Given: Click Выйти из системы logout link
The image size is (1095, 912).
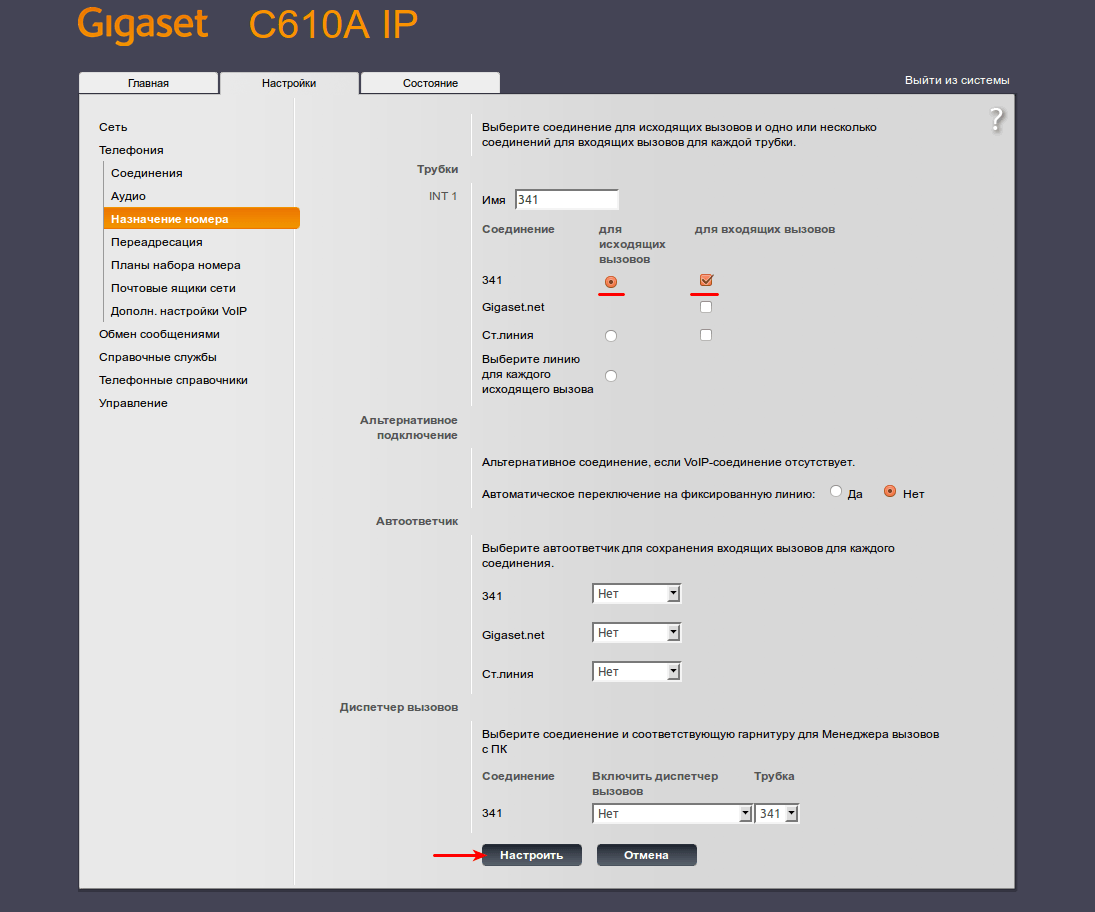Looking at the screenshot, I should 957,80.
